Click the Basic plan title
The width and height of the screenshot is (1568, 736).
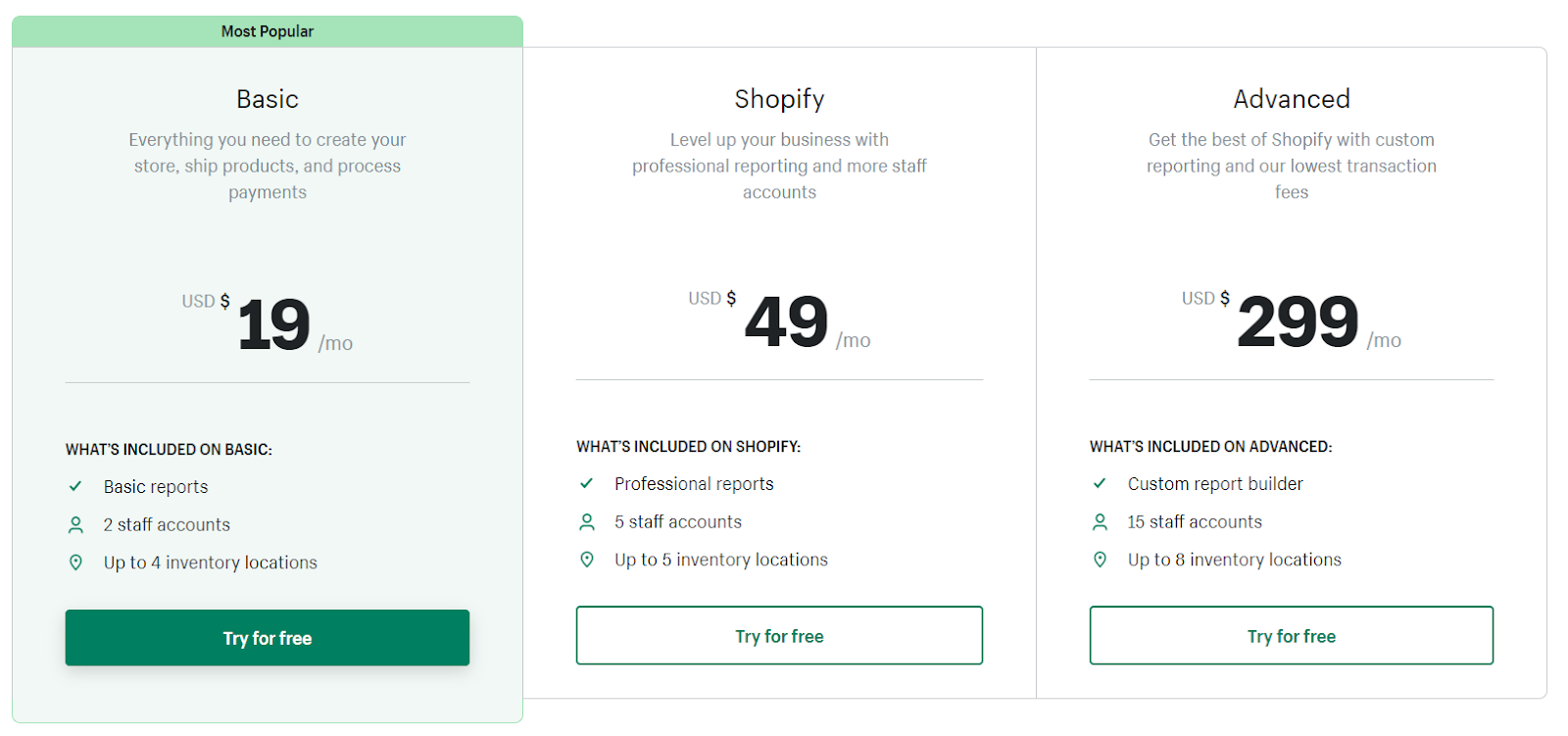pos(268,99)
